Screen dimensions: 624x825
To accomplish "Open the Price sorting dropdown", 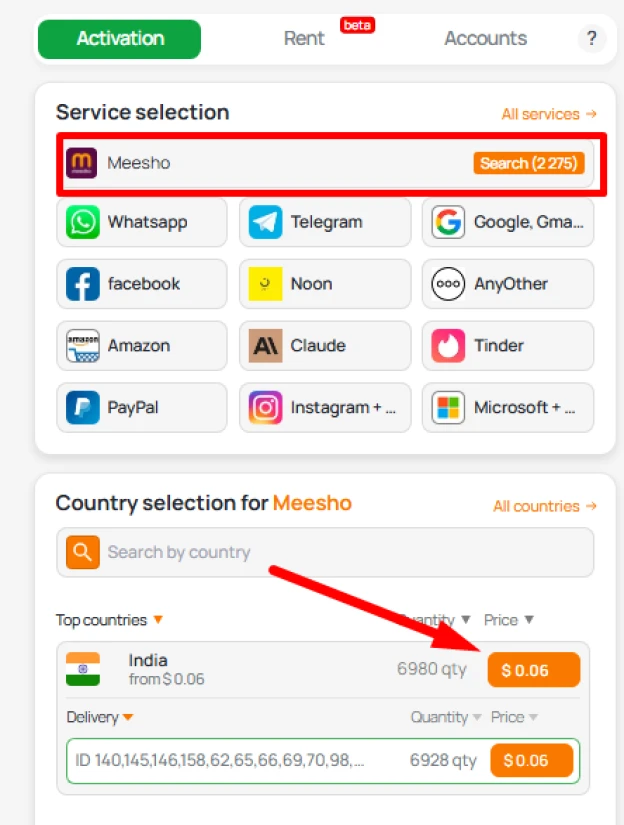I will pyautogui.click(x=509, y=620).
